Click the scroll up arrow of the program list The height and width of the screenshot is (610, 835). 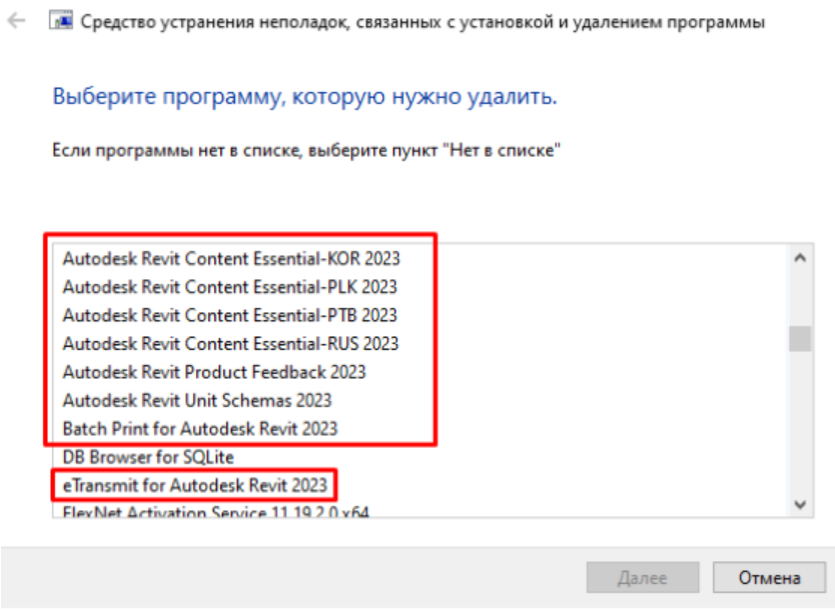coord(800,258)
